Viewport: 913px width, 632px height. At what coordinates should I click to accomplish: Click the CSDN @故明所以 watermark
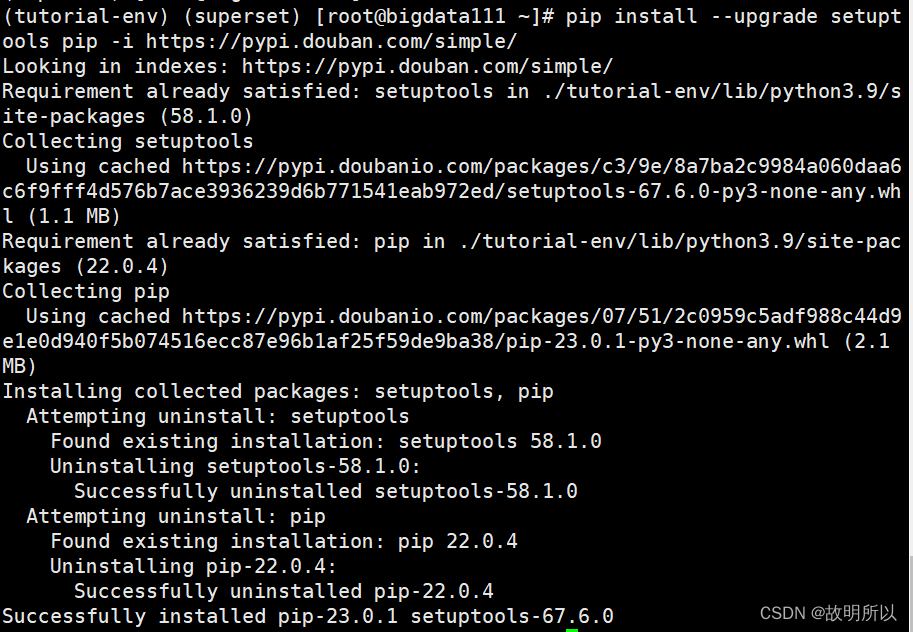tap(828, 613)
